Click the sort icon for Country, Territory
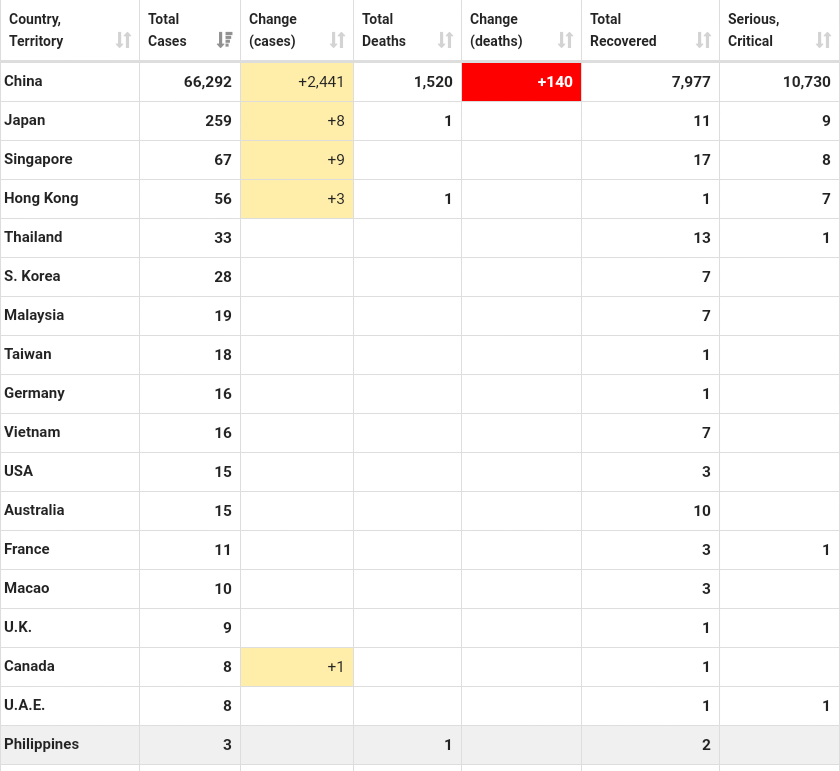Viewport: 840px width, 771px height. coord(123,40)
